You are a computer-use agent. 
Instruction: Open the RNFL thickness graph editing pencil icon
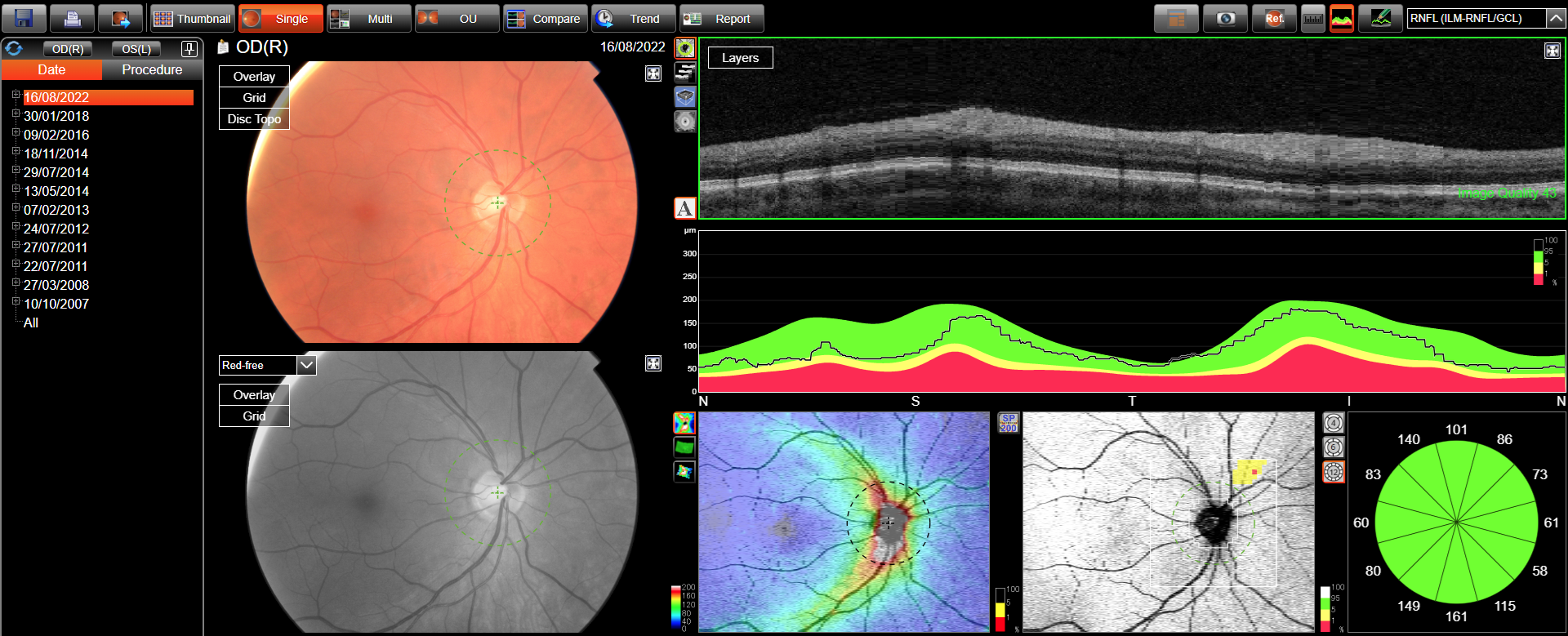pos(1380,18)
